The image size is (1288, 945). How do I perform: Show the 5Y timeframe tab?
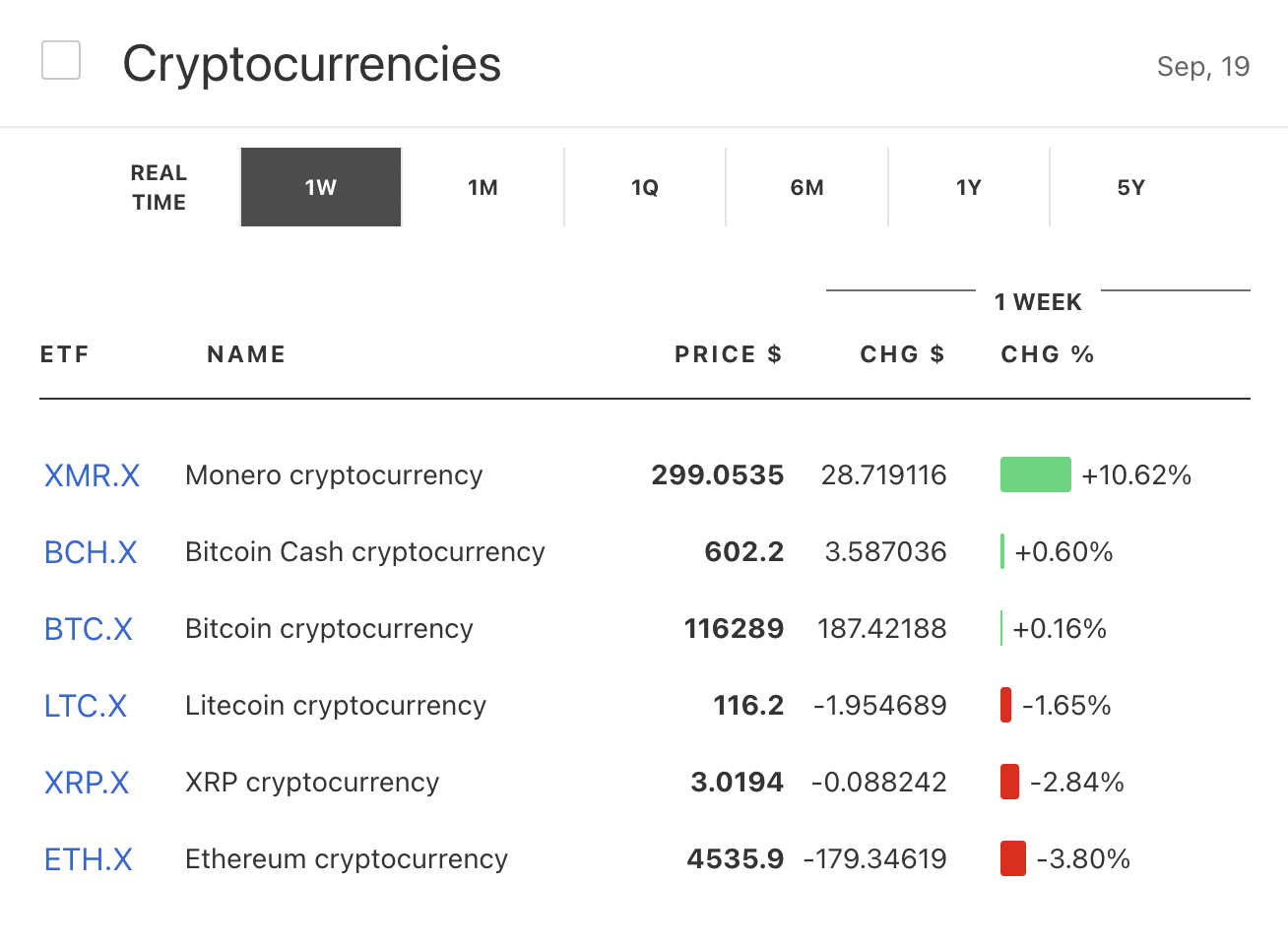1130,187
